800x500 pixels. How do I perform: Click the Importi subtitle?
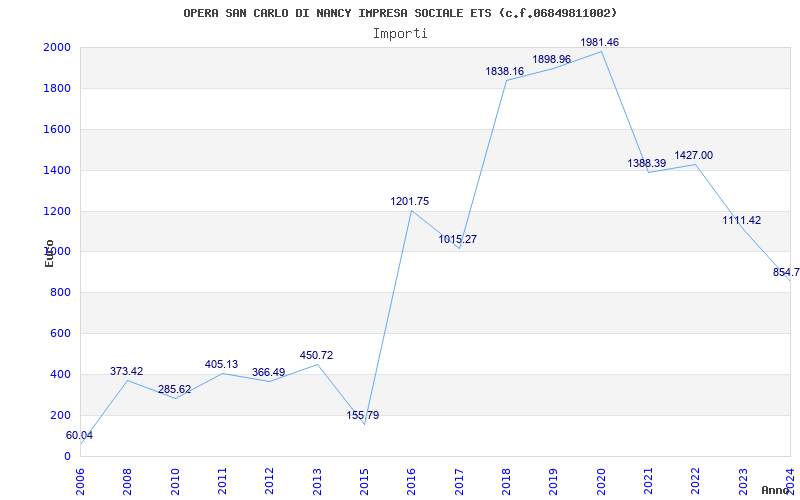[x=400, y=34]
